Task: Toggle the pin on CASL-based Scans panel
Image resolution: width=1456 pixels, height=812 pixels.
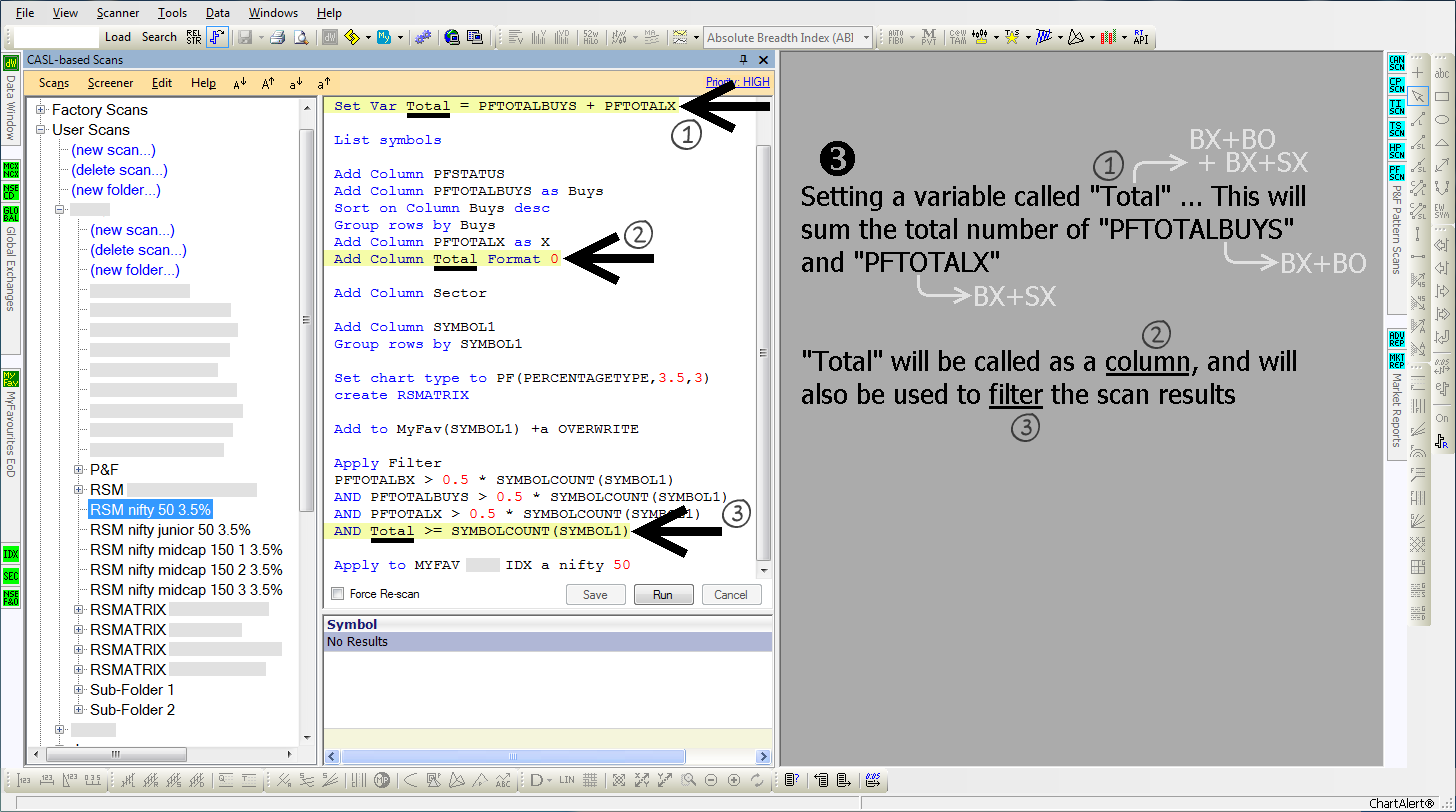Action: pyautogui.click(x=744, y=60)
